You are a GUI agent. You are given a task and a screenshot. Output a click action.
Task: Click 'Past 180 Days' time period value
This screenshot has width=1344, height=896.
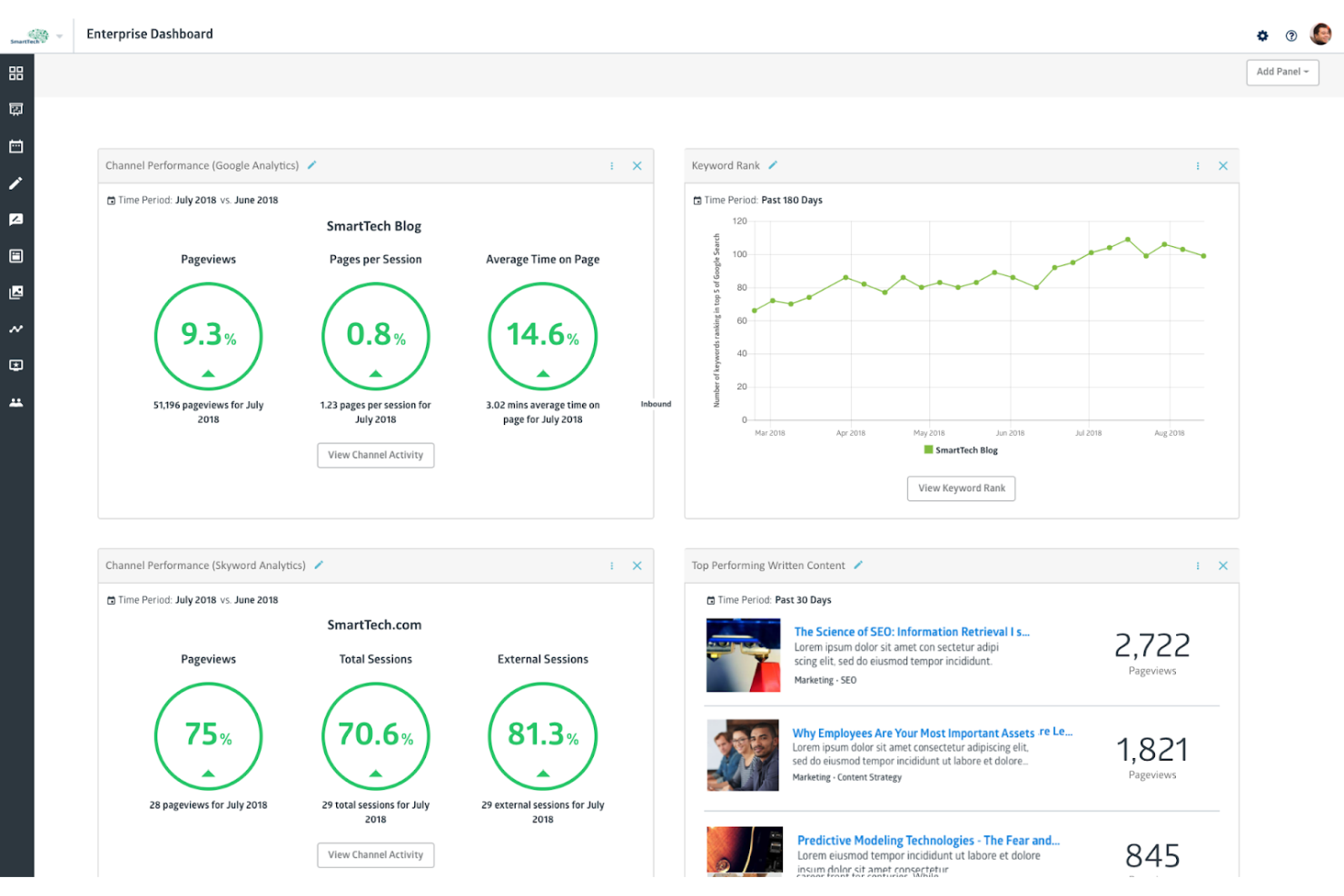pyautogui.click(x=792, y=201)
